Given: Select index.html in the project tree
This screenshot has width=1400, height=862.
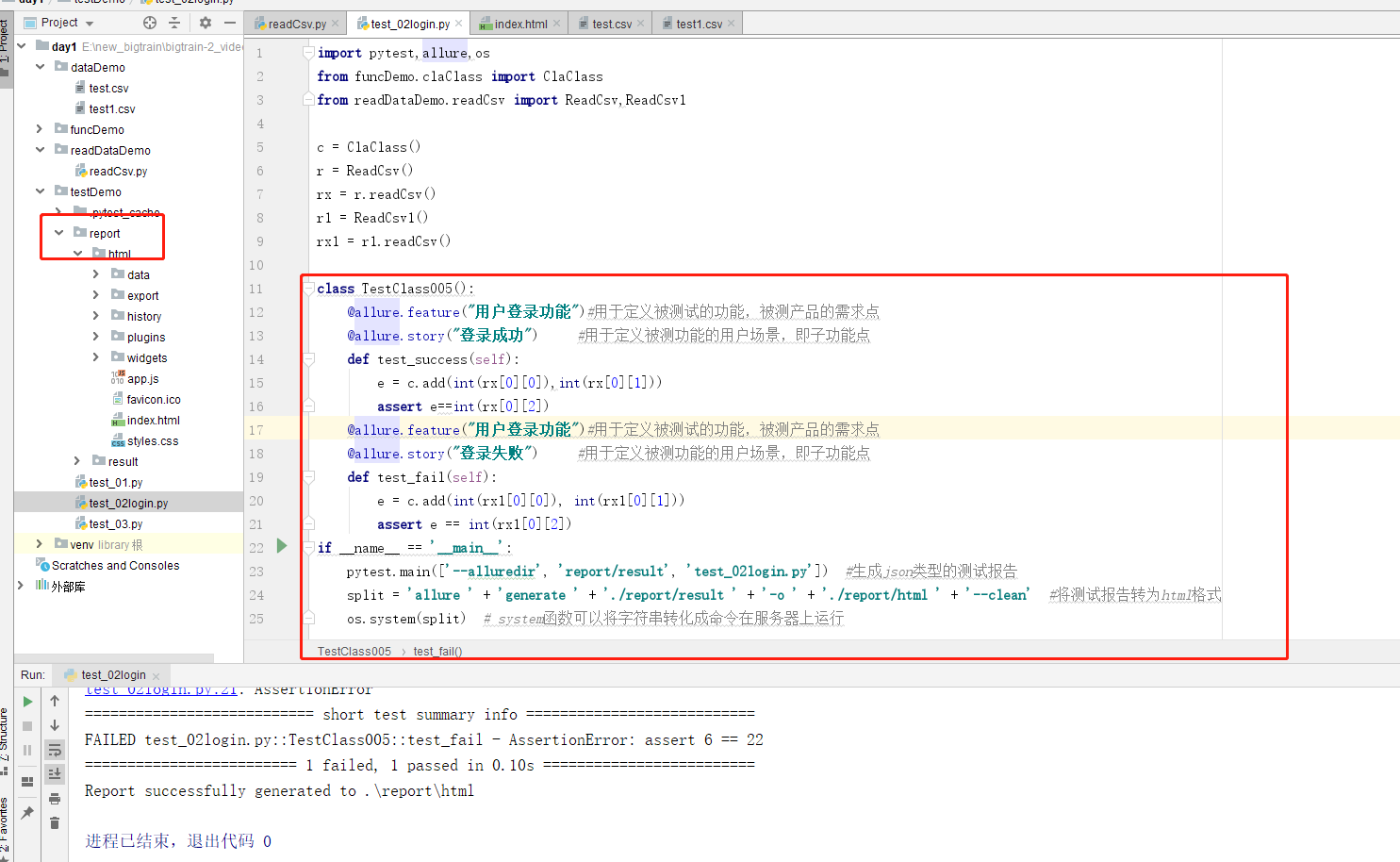Looking at the screenshot, I should tap(153, 420).
